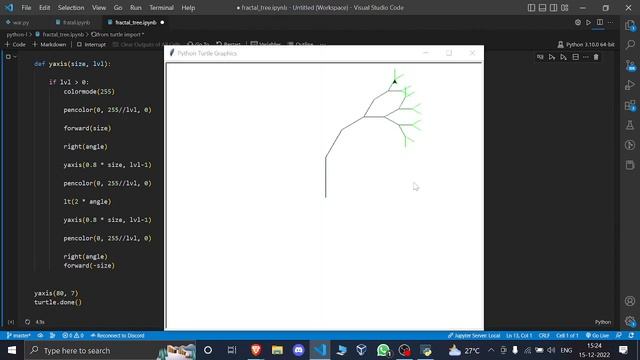Open the Search view in activity bar
This screenshot has width=640, height=360.
tap(630, 44)
